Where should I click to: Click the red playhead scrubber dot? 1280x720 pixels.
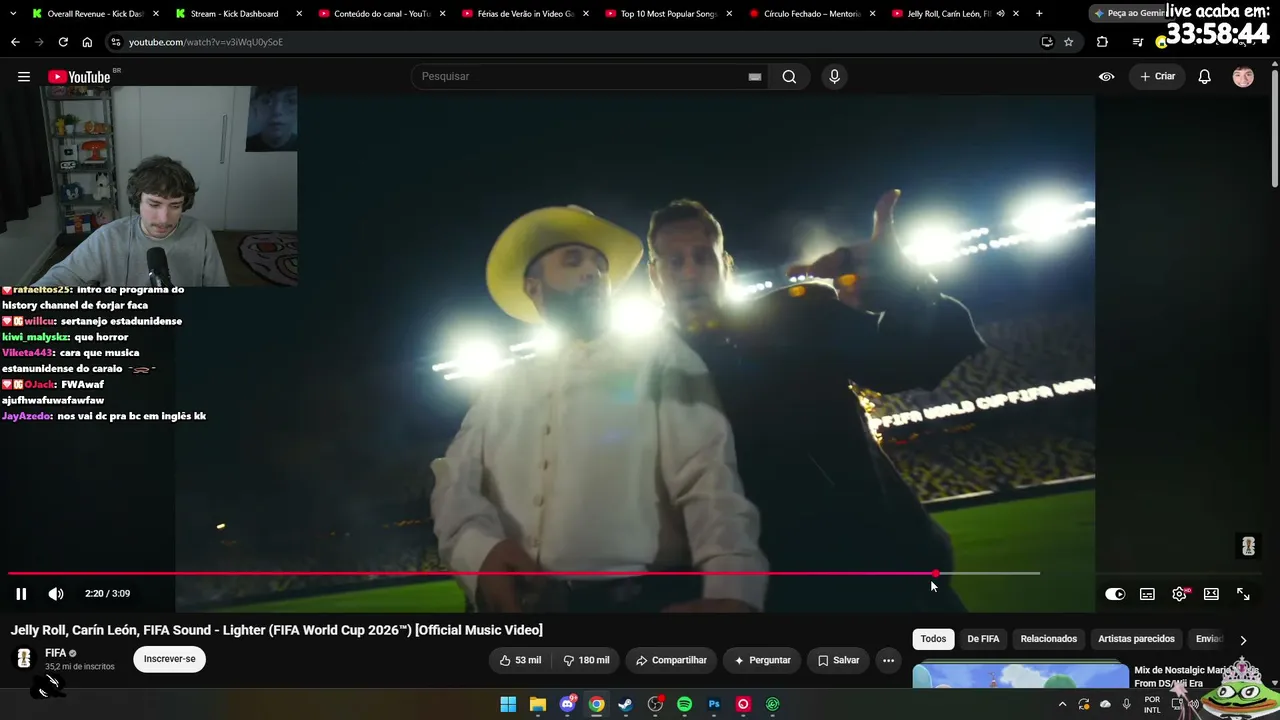point(936,573)
